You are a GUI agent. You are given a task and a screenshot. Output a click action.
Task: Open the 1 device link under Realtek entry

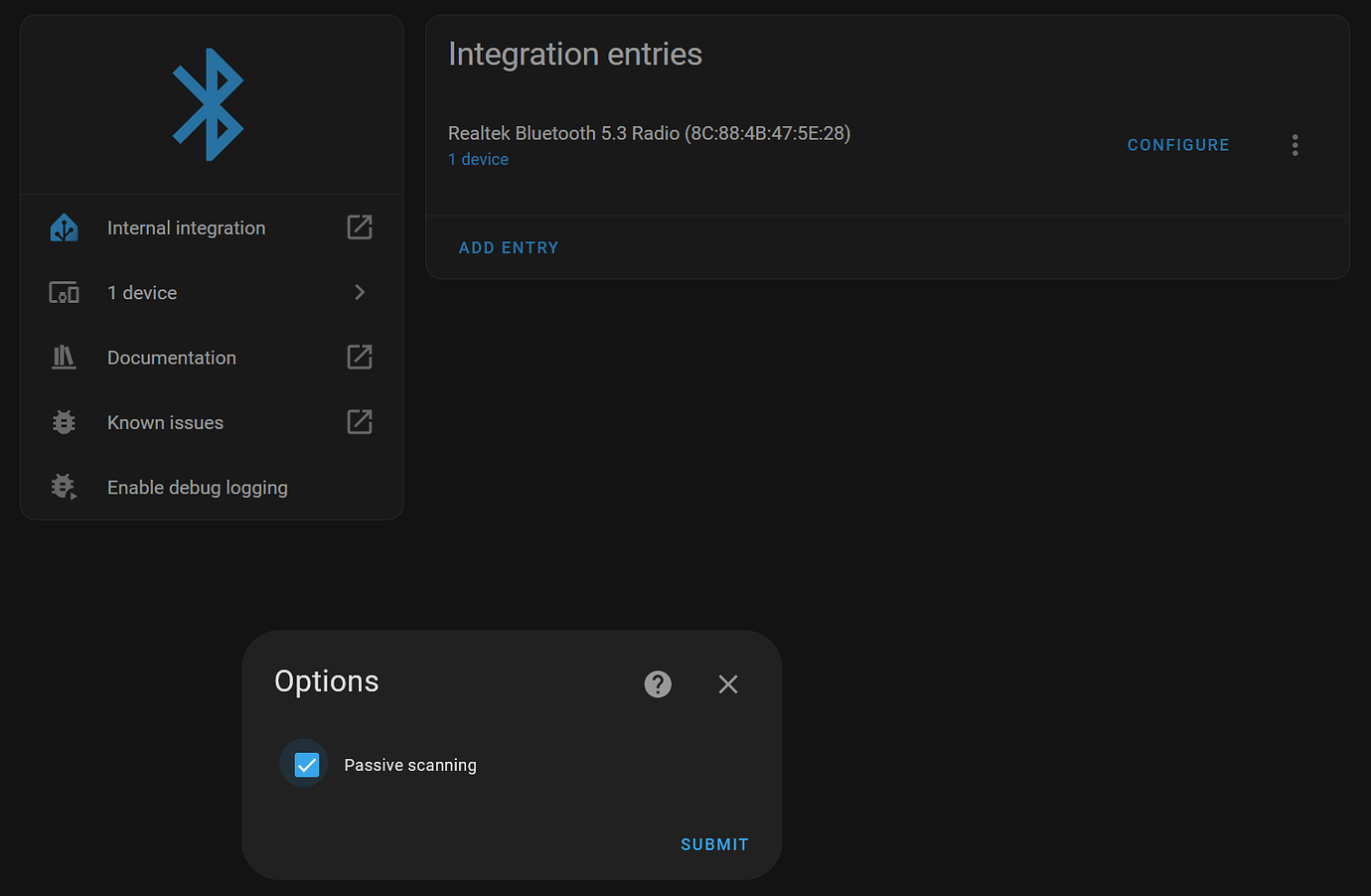478,159
